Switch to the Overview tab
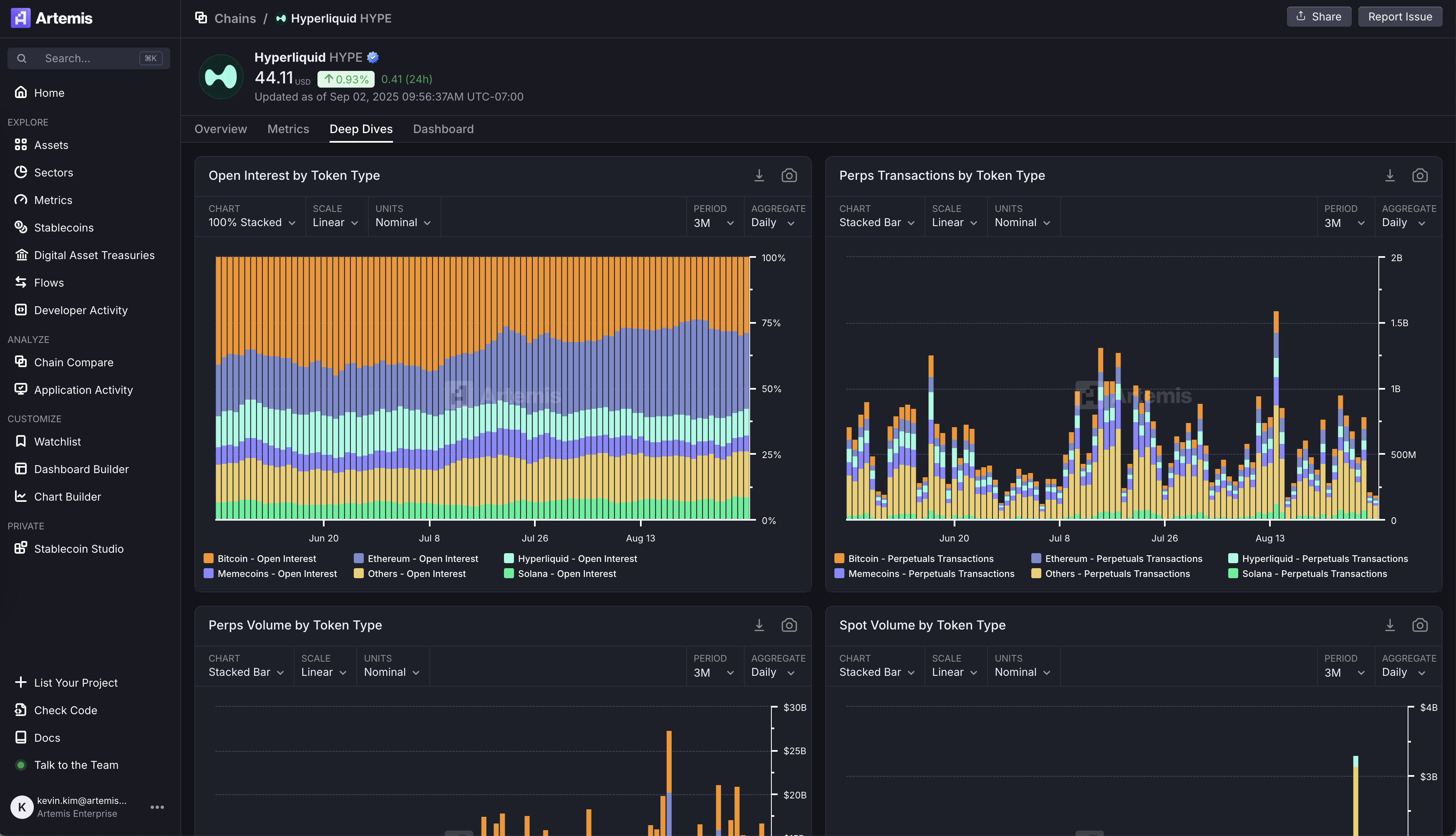This screenshot has height=836, width=1456. [220, 128]
